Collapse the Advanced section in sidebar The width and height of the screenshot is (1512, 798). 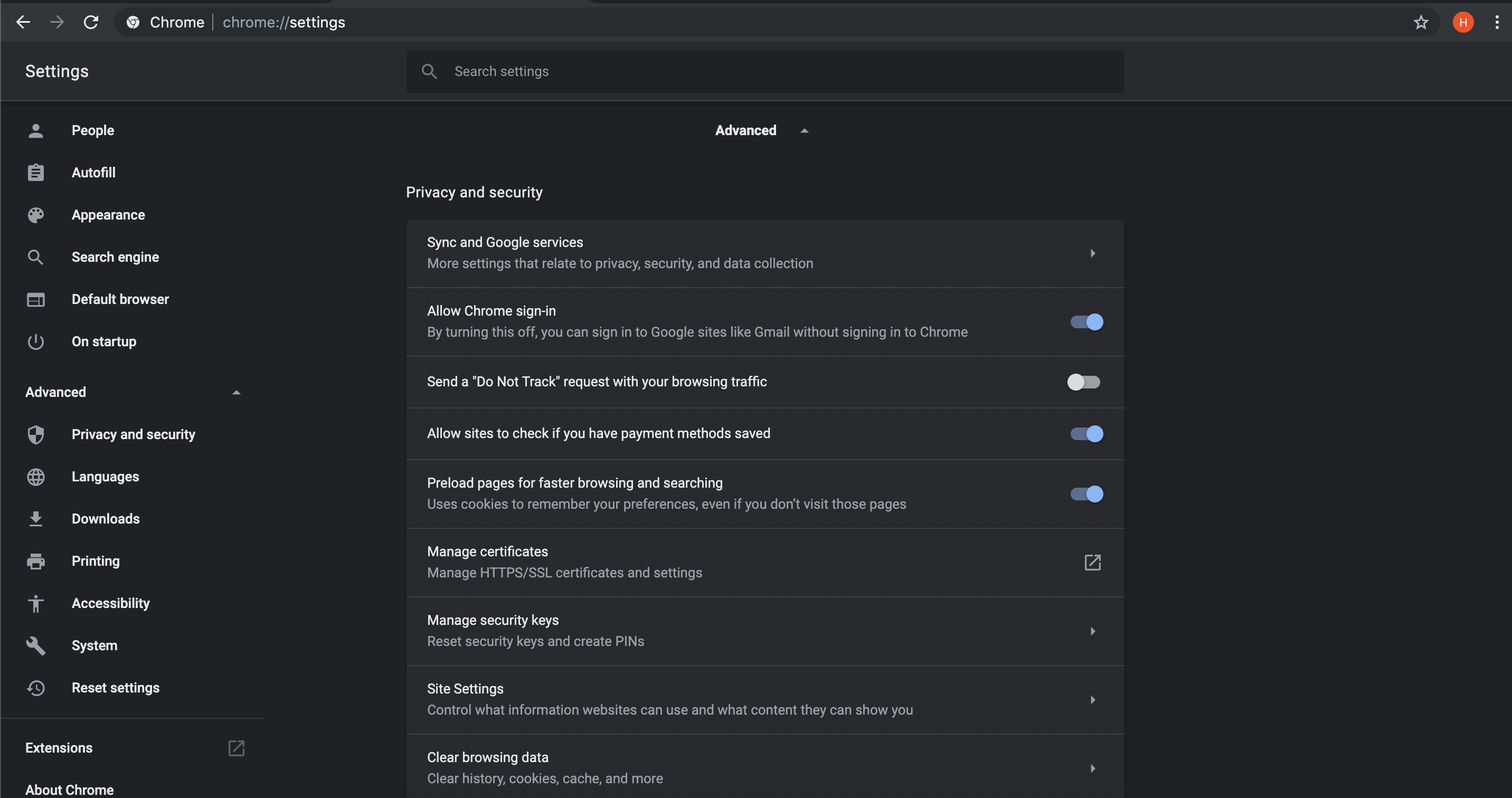236,392
